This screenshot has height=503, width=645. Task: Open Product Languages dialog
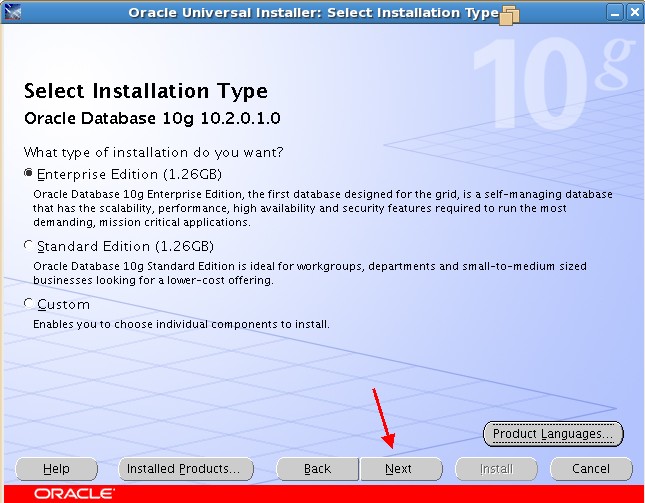click(553, 433)
